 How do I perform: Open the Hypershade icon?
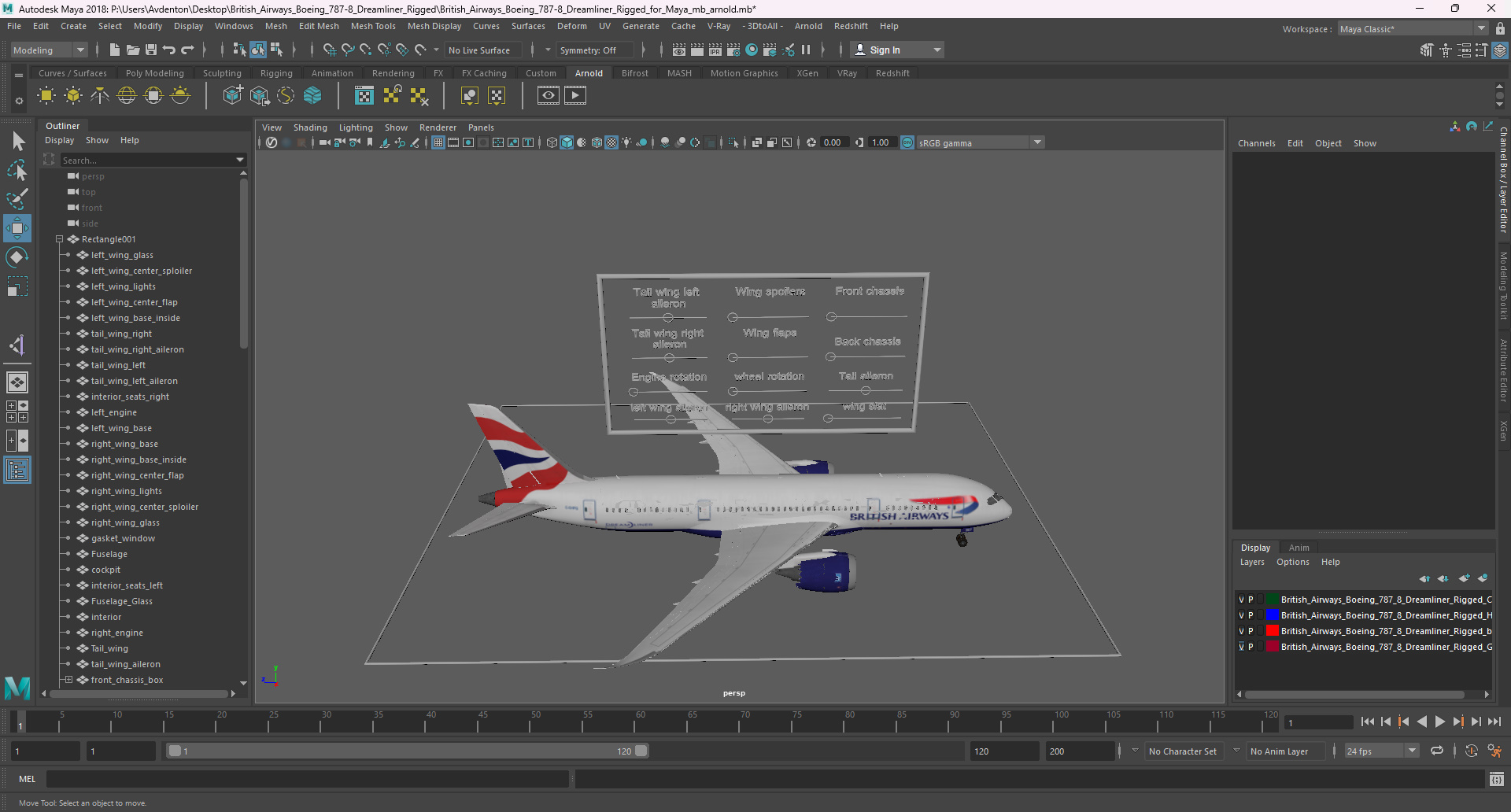point(752,50)
